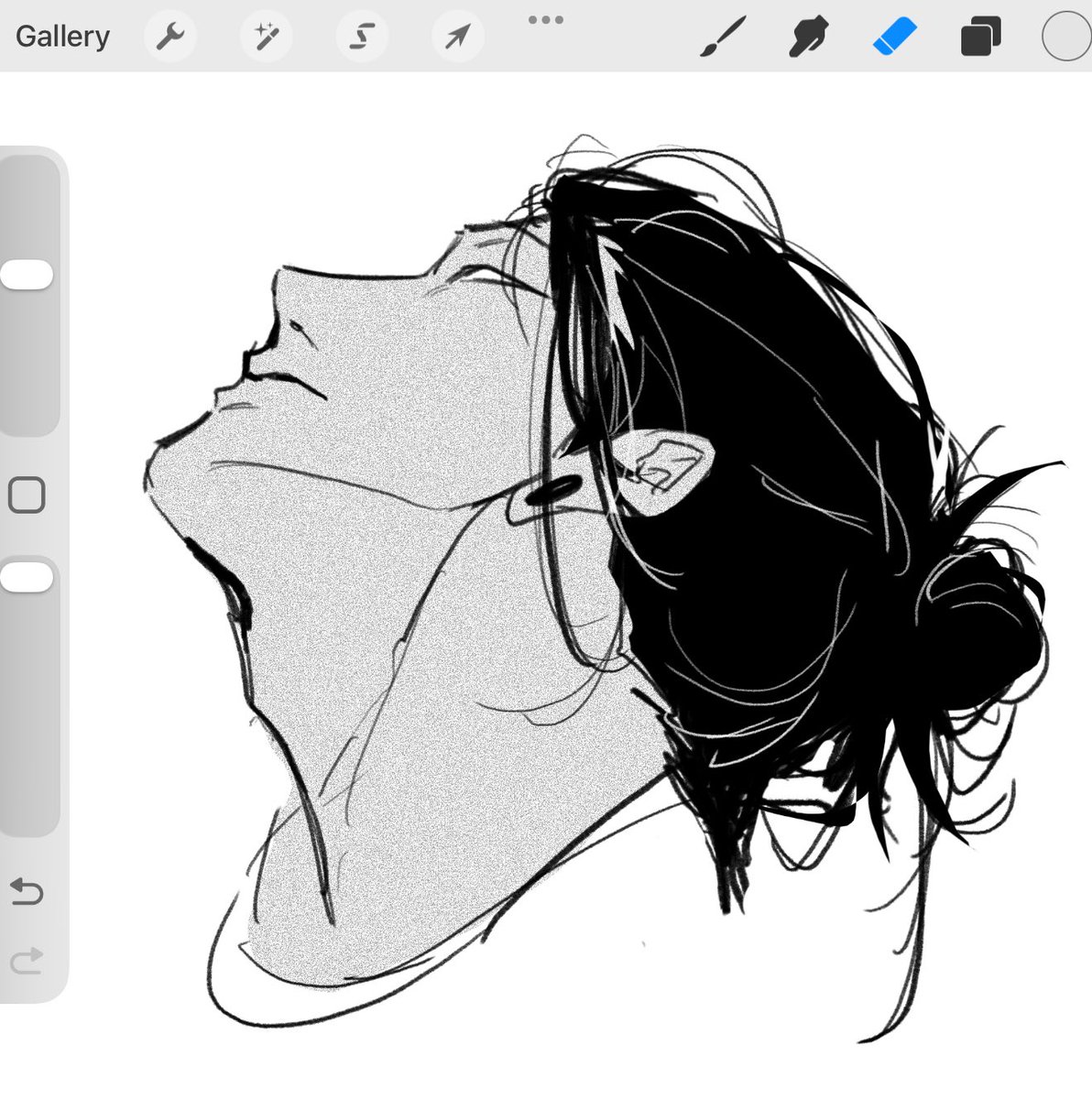This screenshot has width=1092, height=1099.
Task: Adjust the brush size slider handle
Action: 27,275
